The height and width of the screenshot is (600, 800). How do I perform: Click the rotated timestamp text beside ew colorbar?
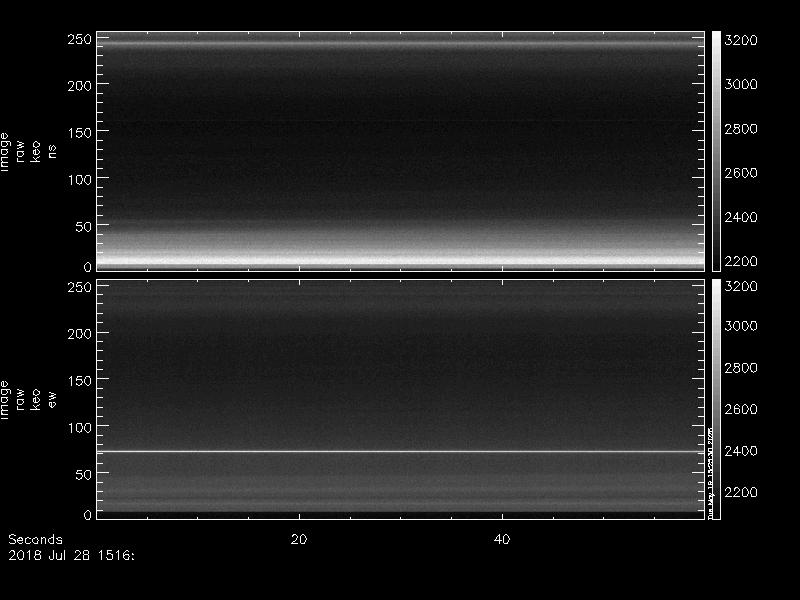point(710,473)
